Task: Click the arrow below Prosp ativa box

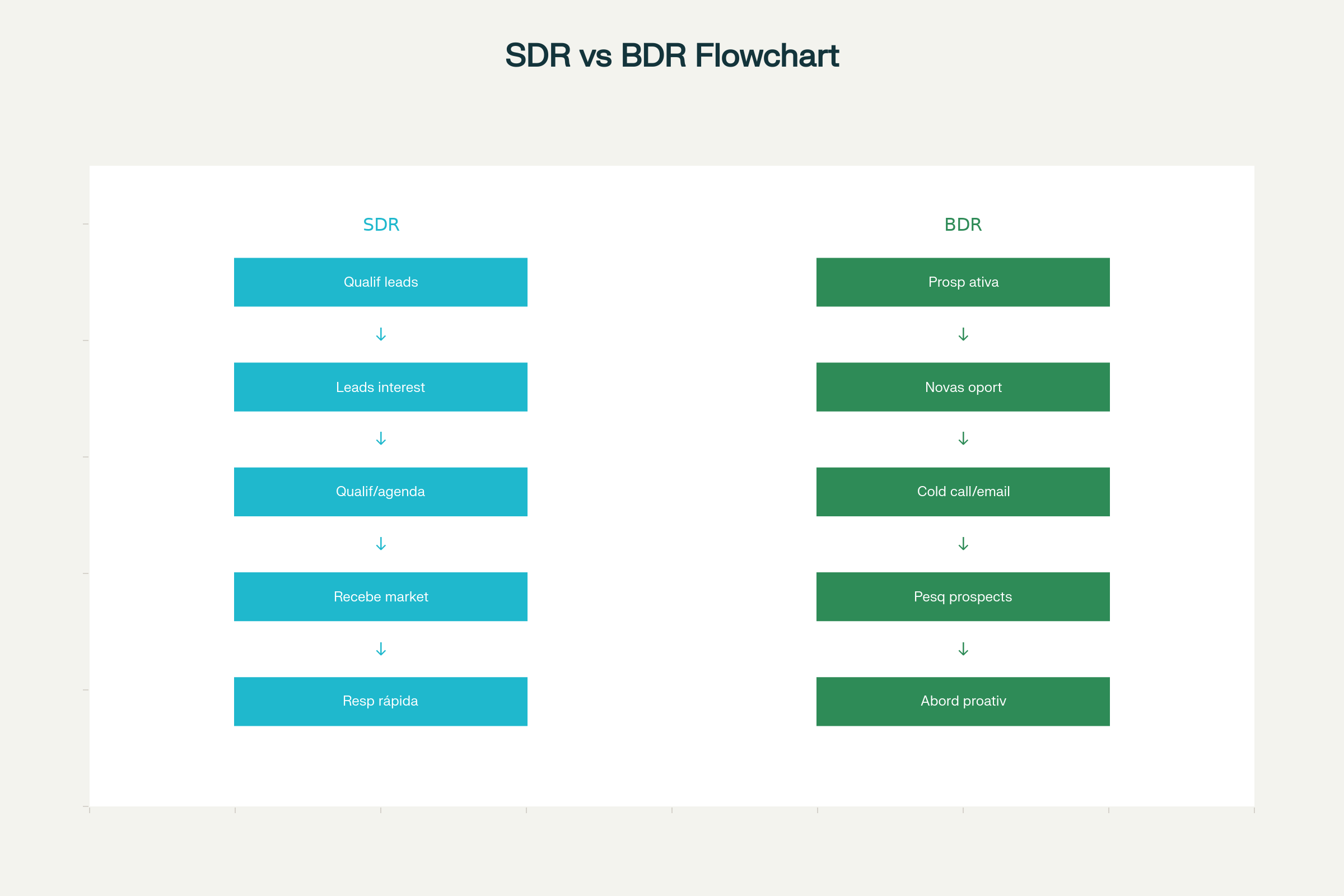Action: pos(963,334)
